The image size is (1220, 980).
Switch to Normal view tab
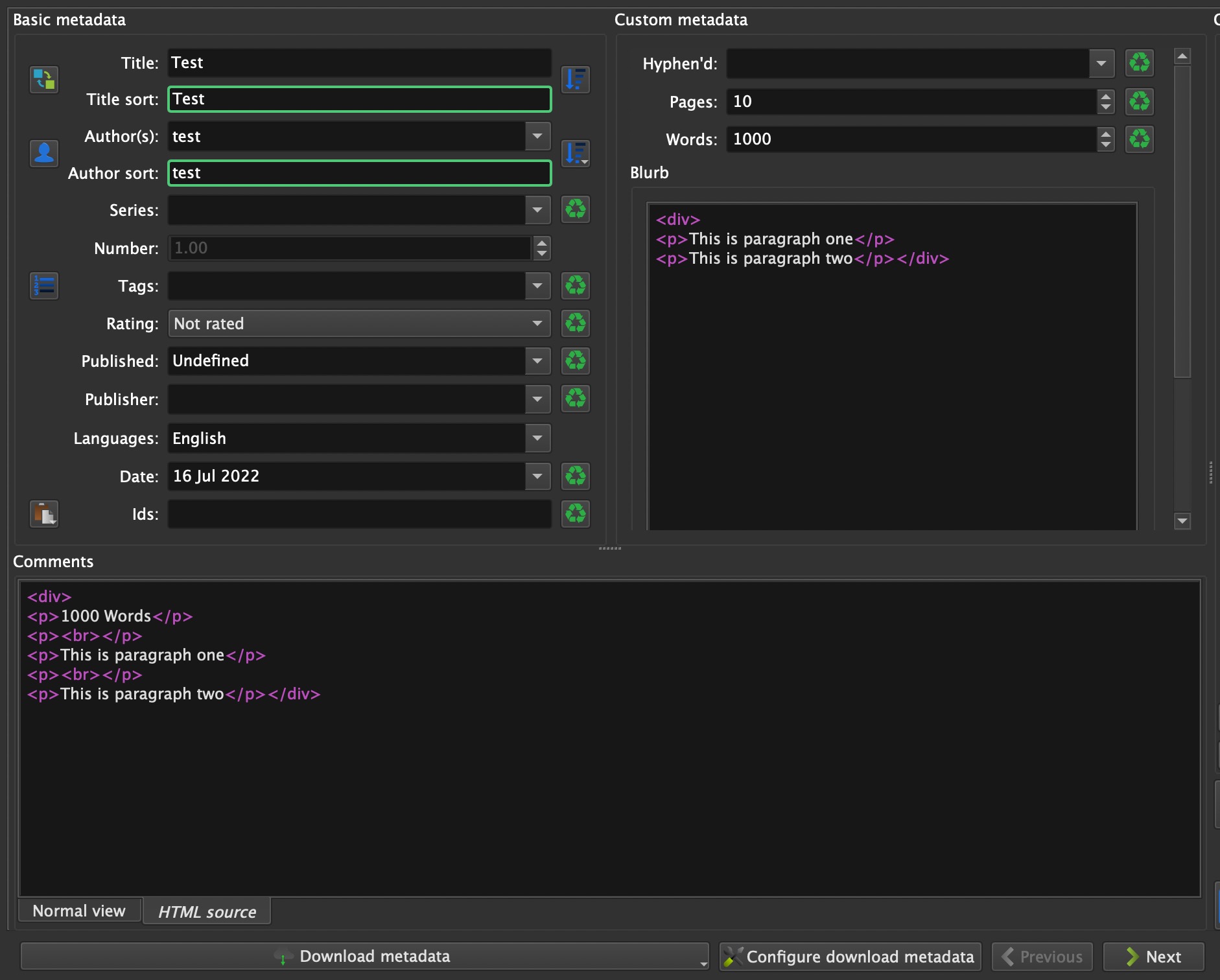79,911
